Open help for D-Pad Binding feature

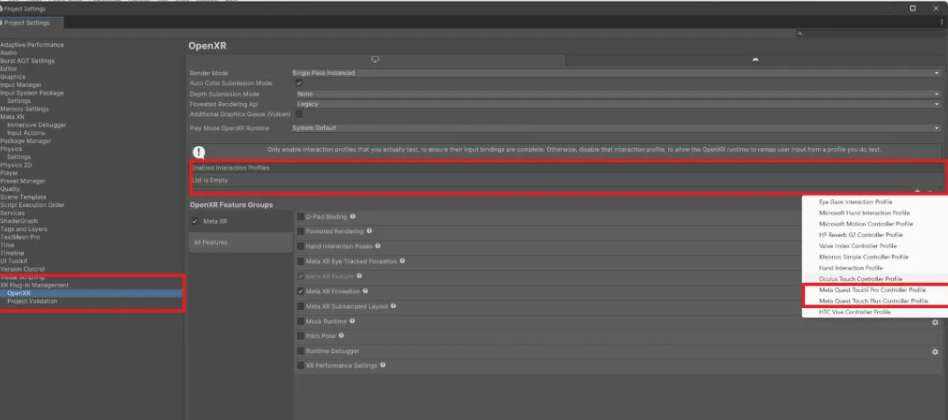(x=353, y=216)
